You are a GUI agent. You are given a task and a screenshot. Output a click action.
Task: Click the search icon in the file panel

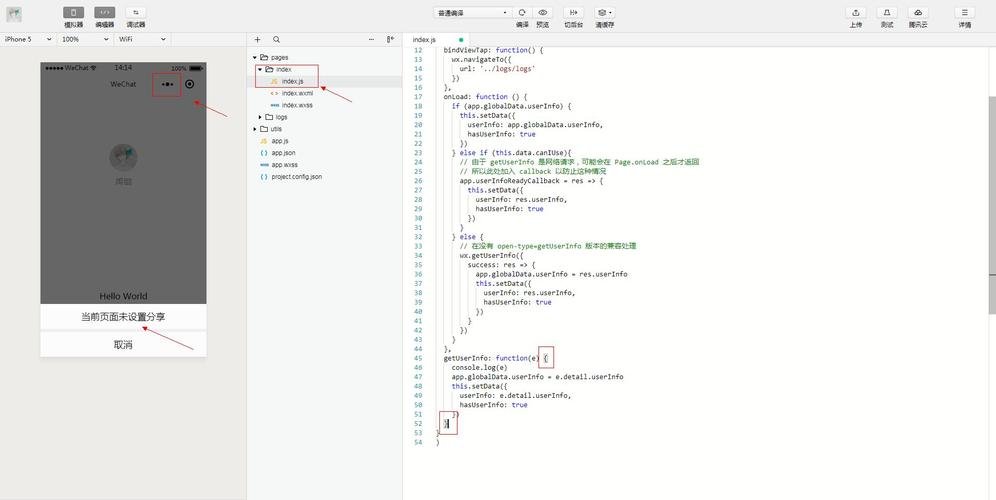coord(276,39)
